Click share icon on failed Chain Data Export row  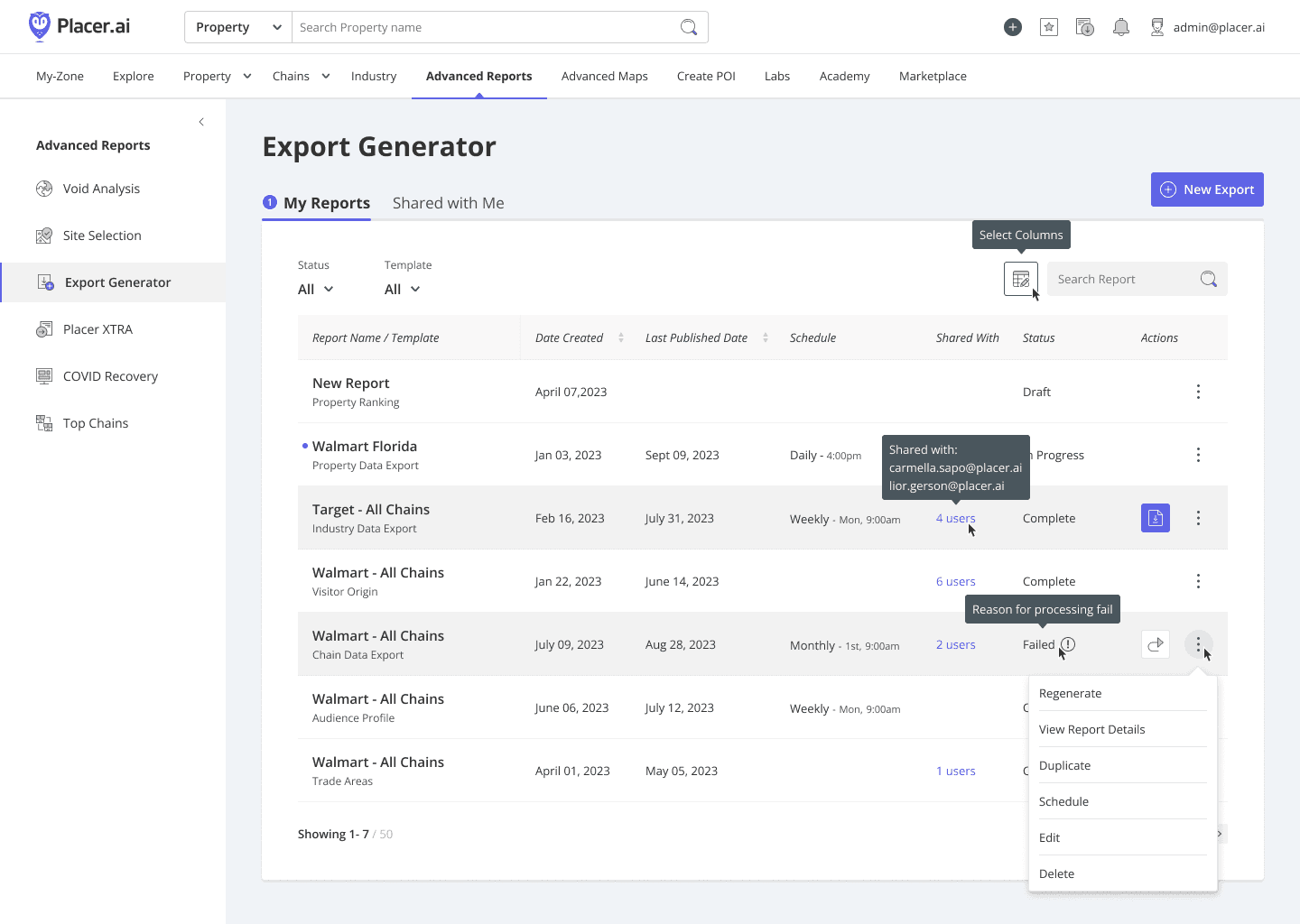[1156, 644]
